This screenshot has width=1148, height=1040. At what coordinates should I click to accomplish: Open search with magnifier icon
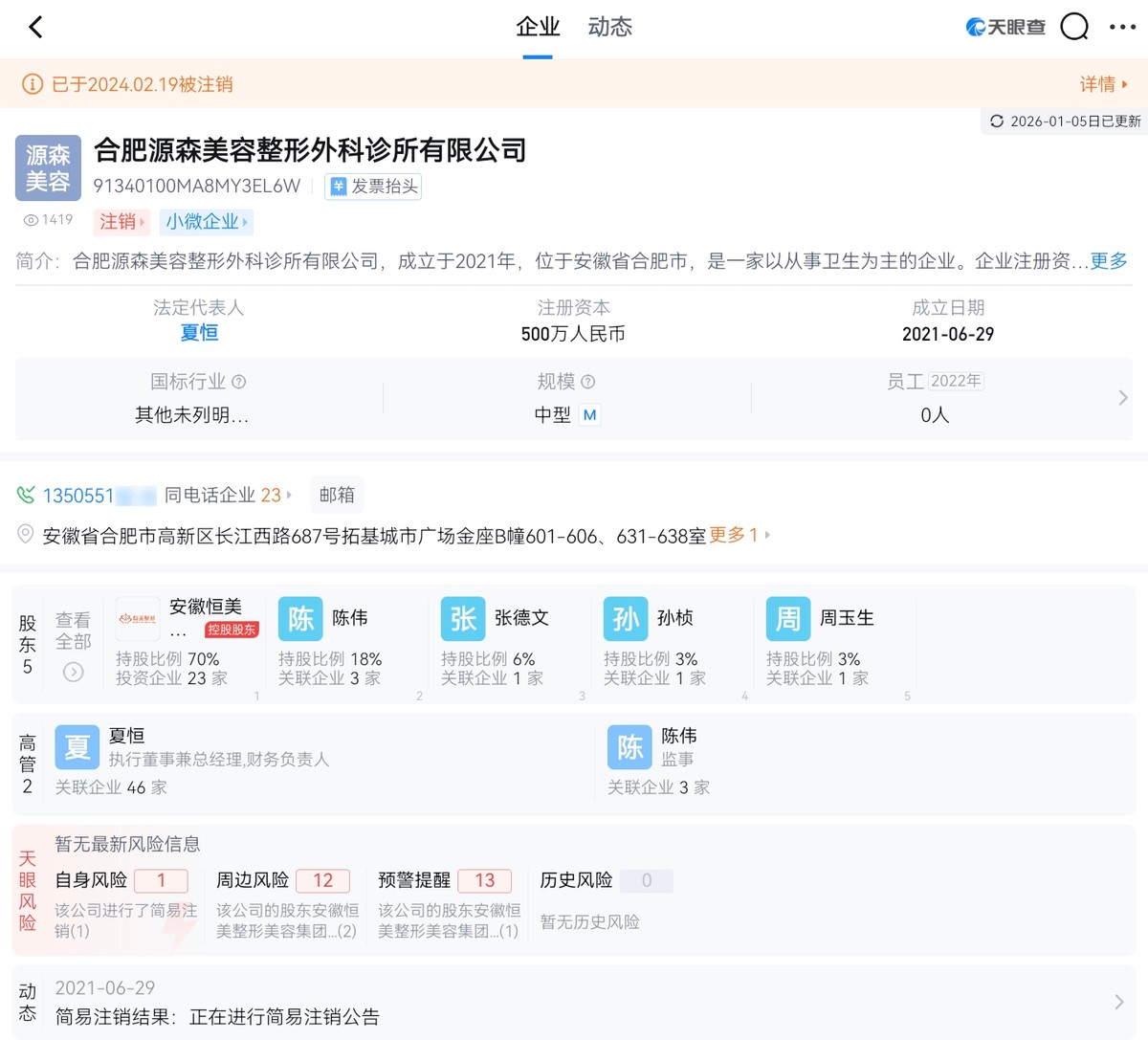(1074, 27)
